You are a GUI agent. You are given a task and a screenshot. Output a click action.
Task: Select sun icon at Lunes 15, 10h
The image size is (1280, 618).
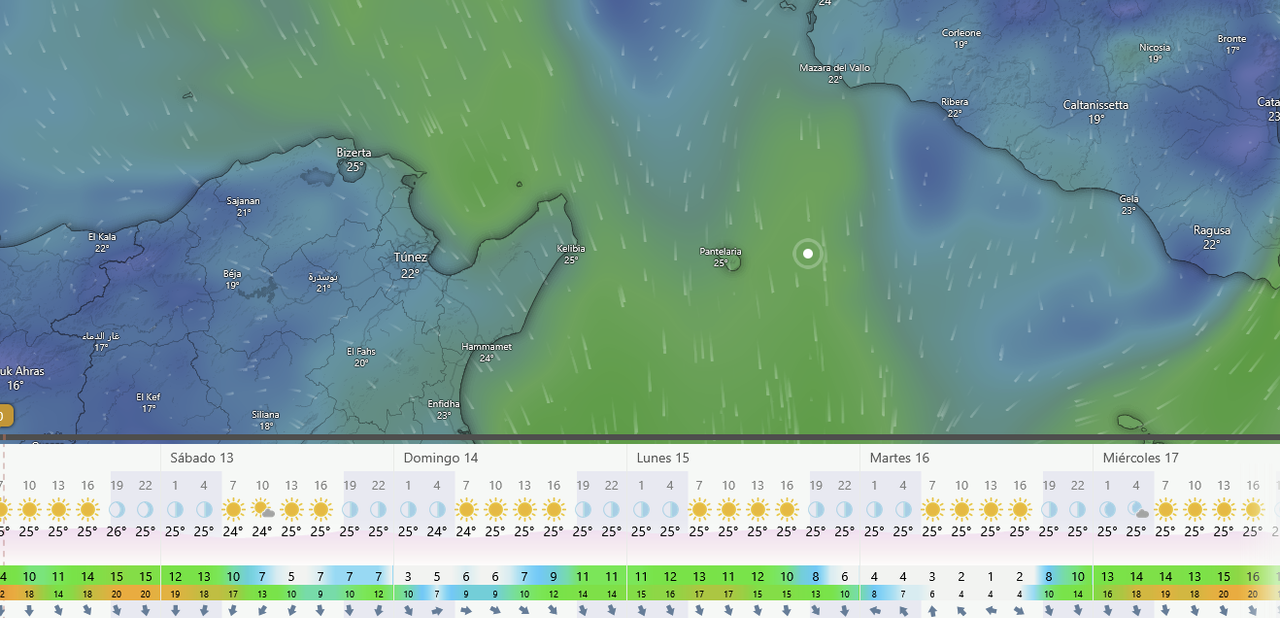tap(729, 509)
